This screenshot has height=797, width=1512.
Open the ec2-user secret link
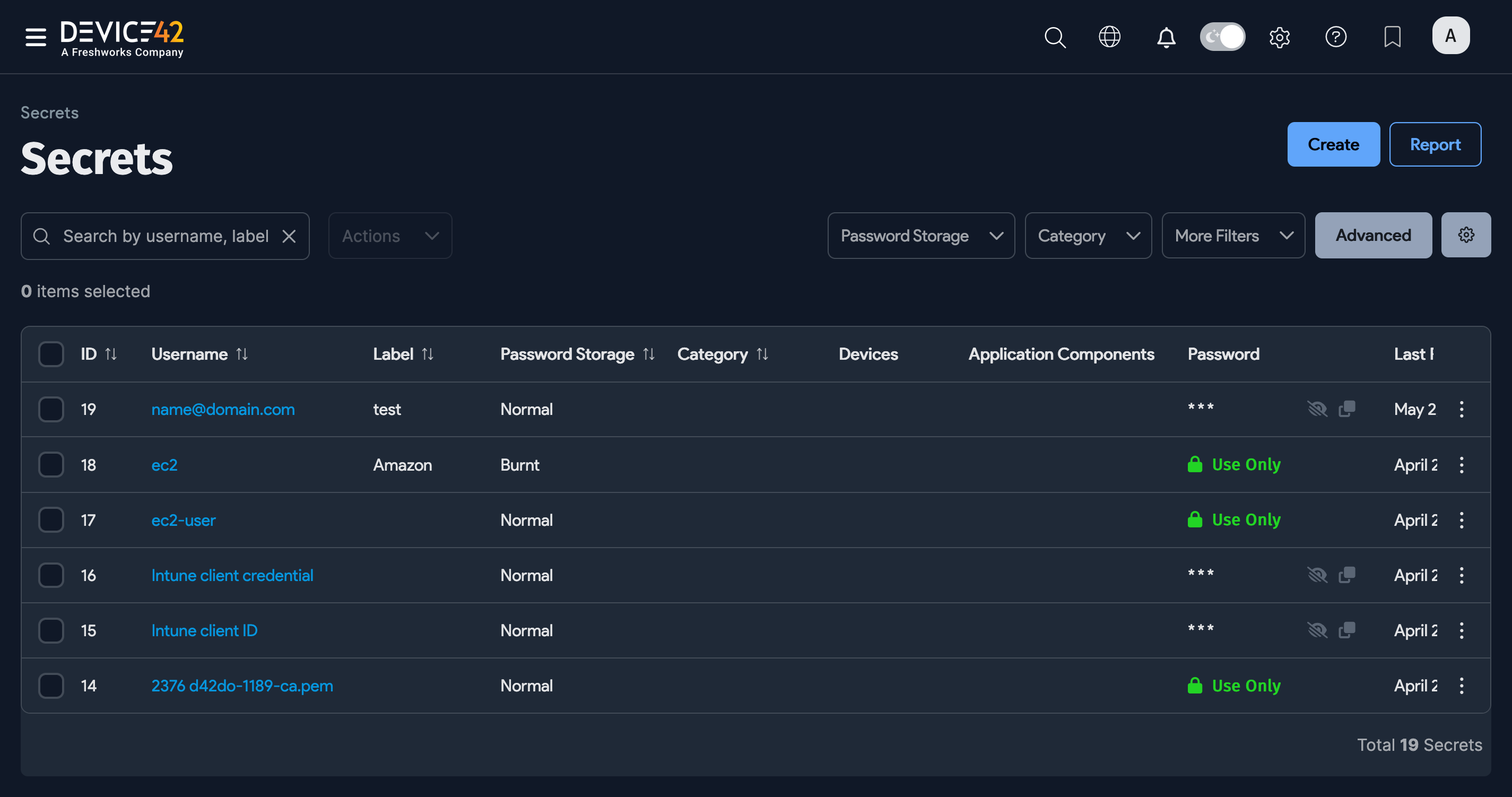tap(183, 520)
